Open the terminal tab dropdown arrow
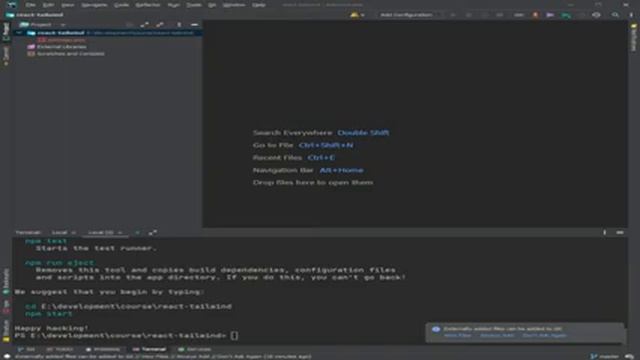Image resolution: width=640 pixels, height=360 pixels. [152, 233]
